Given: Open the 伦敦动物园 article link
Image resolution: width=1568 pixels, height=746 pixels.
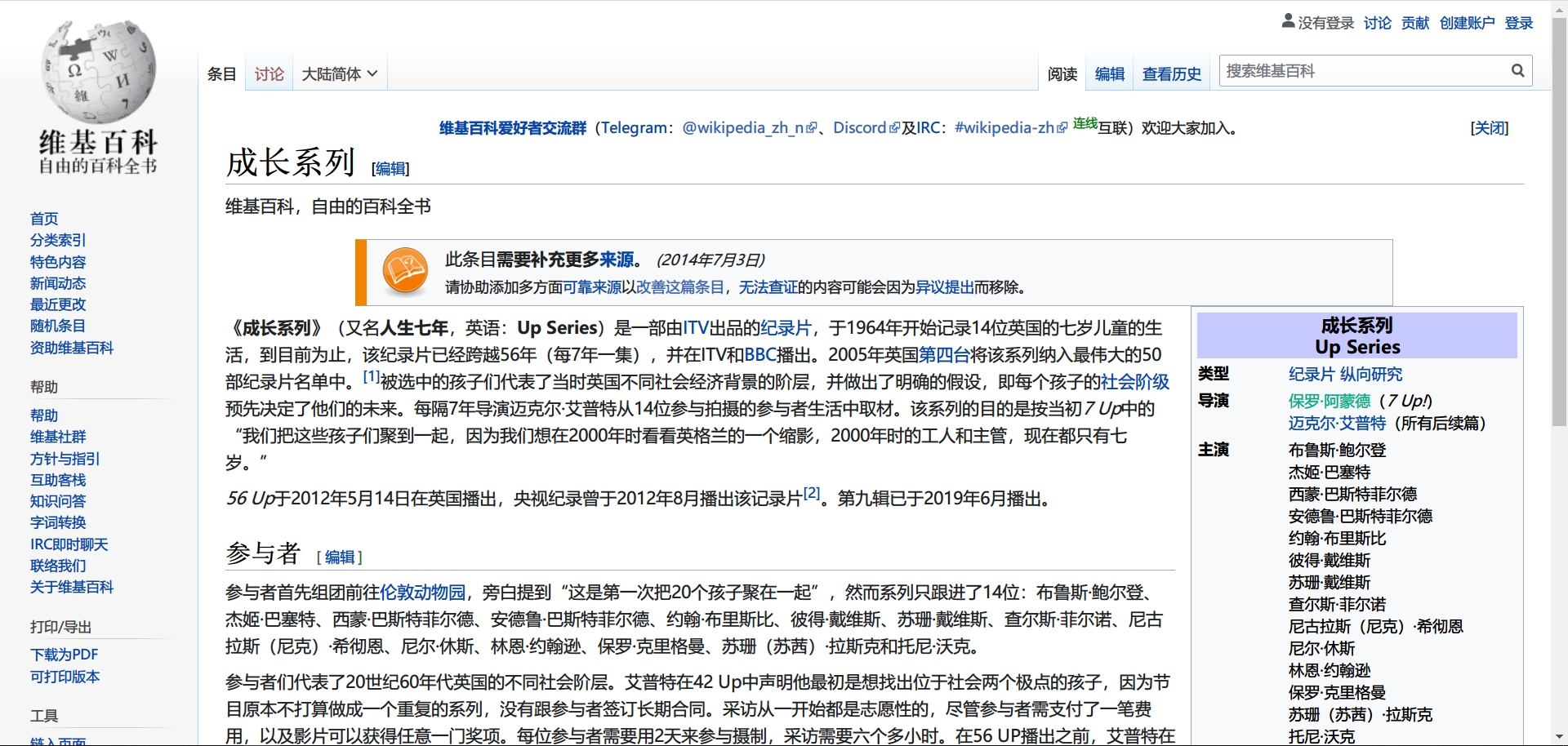Looking at the screenshot, I should pos(422,593).
